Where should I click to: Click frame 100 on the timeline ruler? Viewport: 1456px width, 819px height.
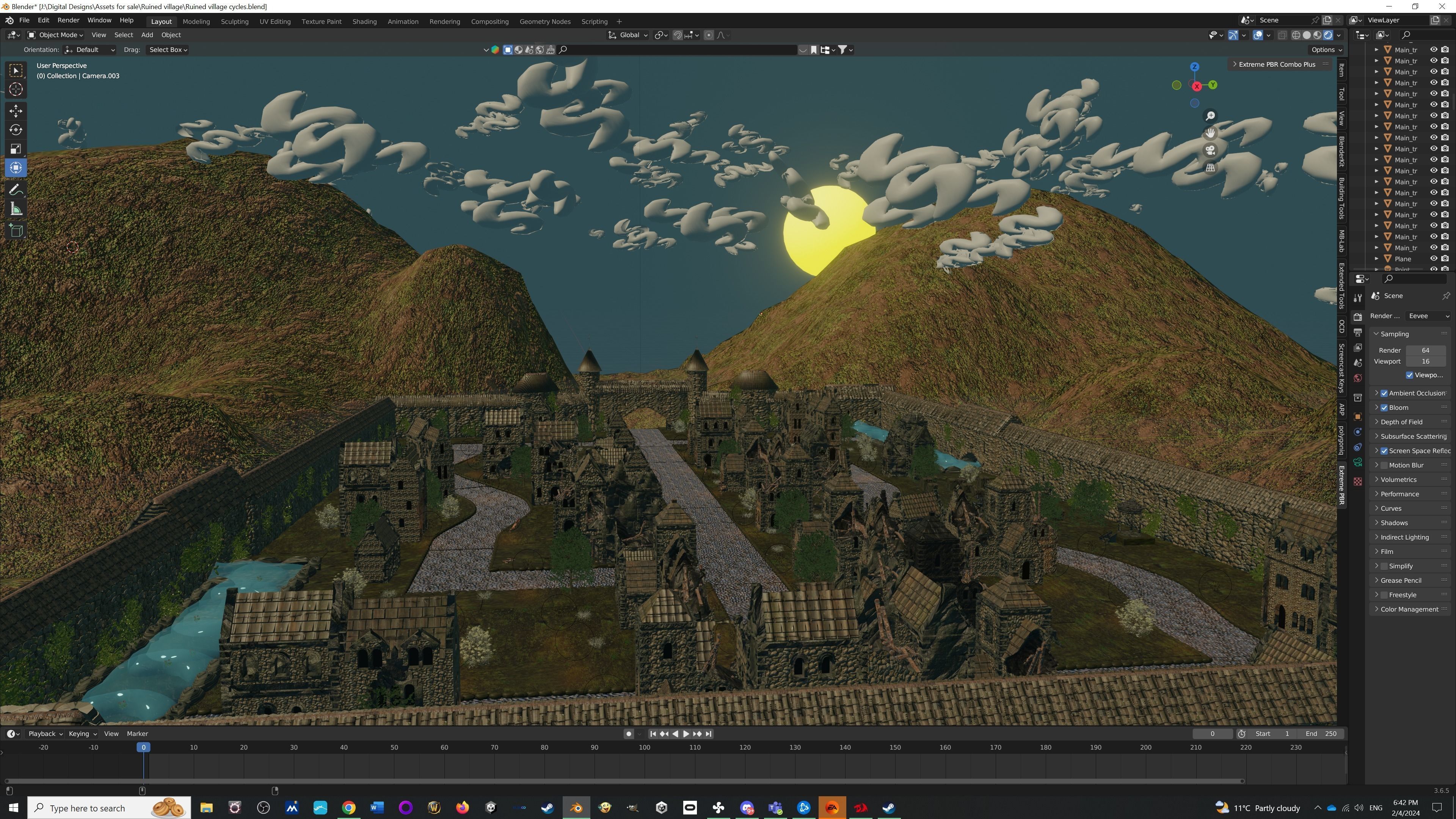tap(644, 747)
